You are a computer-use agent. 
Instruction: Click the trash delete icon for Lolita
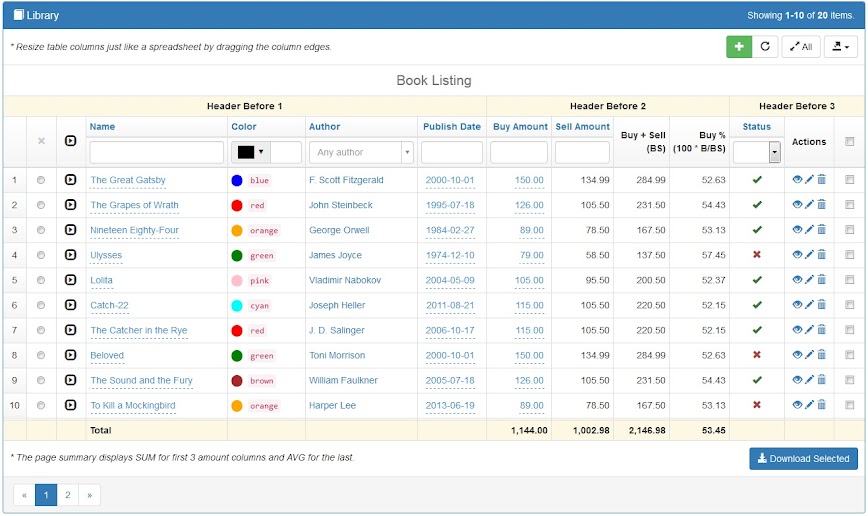click(821, 280)
